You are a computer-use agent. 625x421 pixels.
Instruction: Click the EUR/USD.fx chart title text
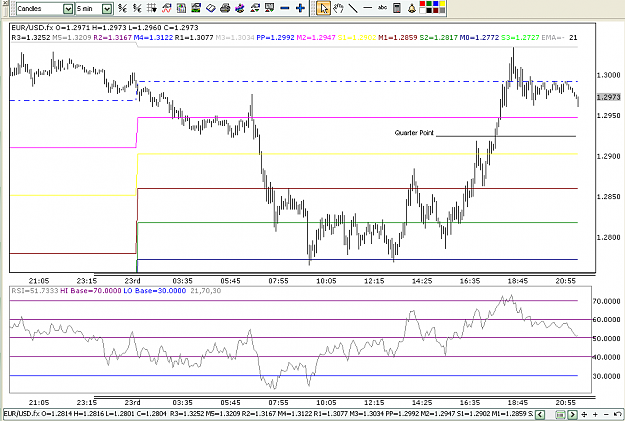[x=32, y=28]
